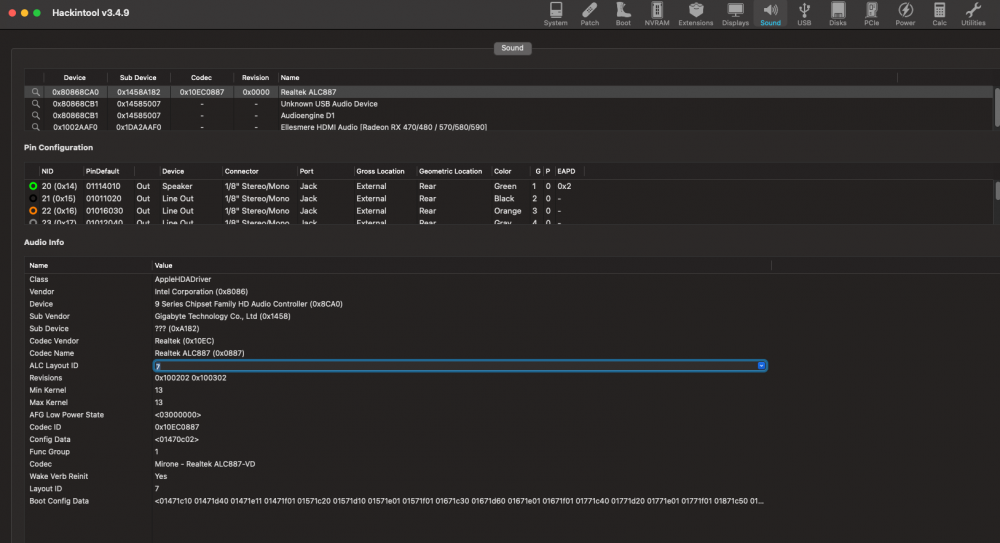Click the AppleHDADriver class value
The image size is (1000, 543).
[x=183, y=279]
